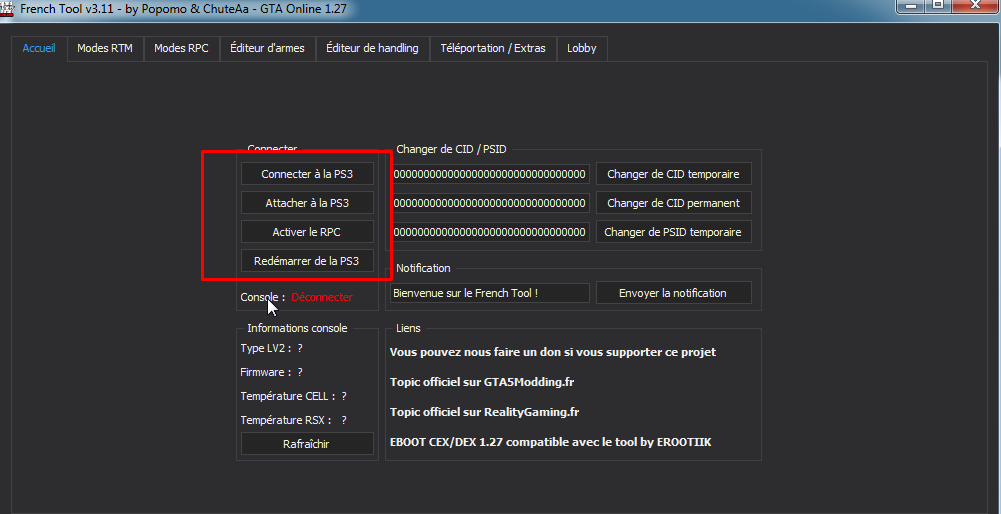Open the Modes RTM tab
Screen dimensions: 1001x514
[105, 49]
